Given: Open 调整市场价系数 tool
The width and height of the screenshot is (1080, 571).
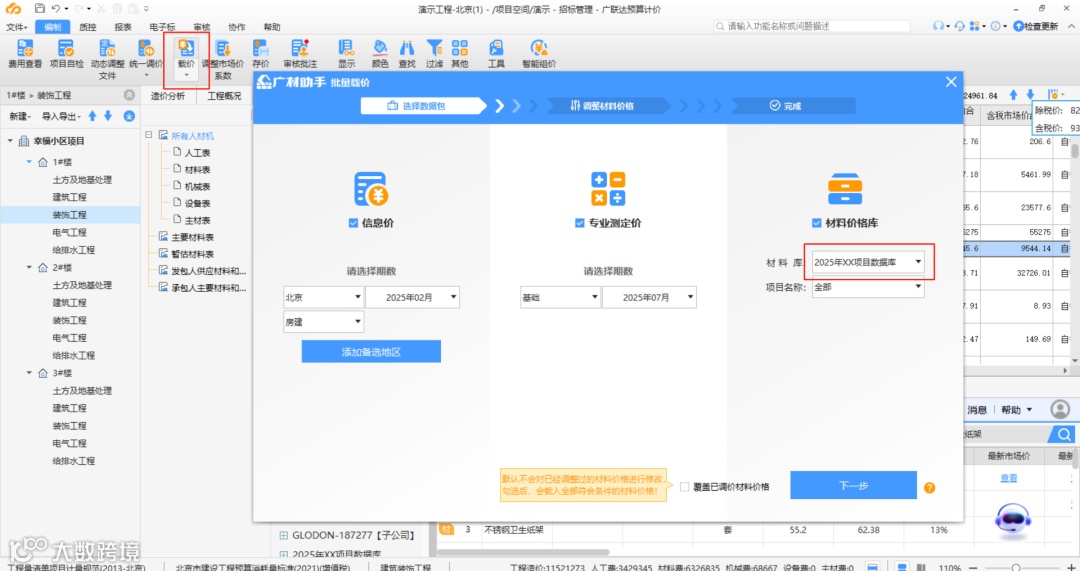Looking at the screenshot, I should pyautogui.click(x=222, y=59).
